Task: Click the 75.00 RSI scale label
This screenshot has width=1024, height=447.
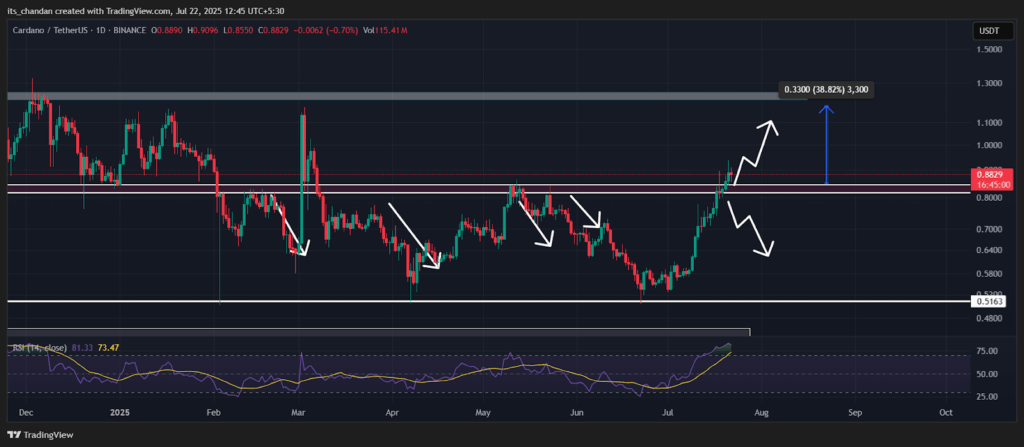Action: [987, 351]
